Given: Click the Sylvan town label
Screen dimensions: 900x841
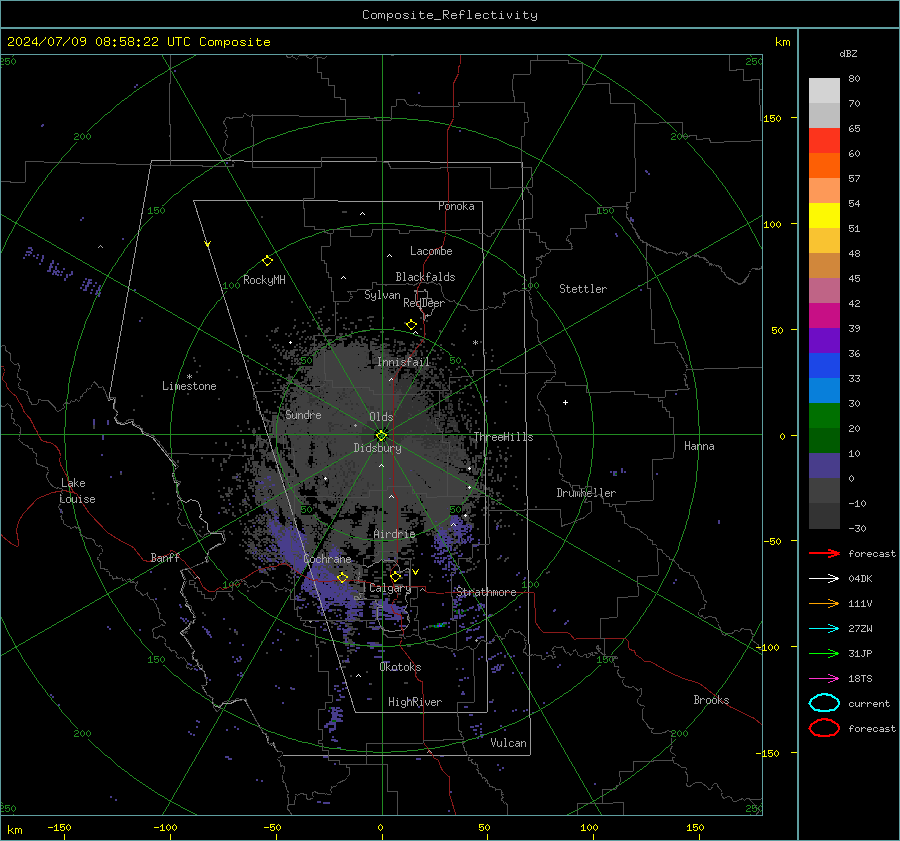Looking at the screenshot, I should tap(382, 295).
